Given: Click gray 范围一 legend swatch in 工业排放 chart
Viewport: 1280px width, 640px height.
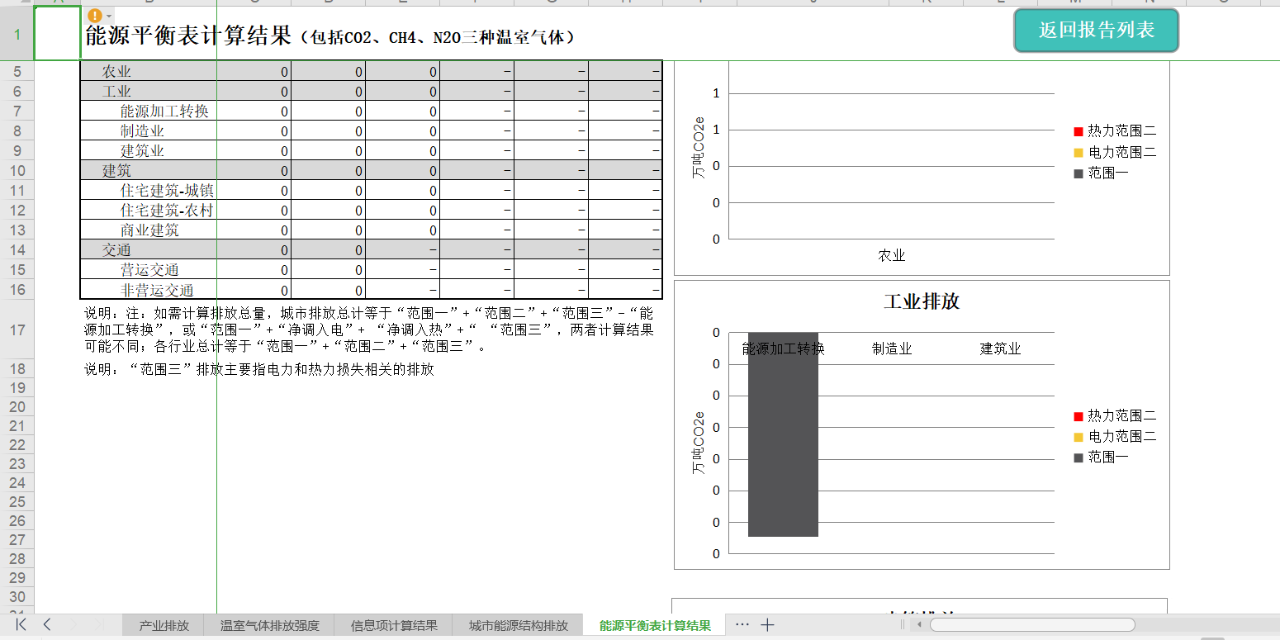Looking at the screenshot, I should click(1078, 458).
